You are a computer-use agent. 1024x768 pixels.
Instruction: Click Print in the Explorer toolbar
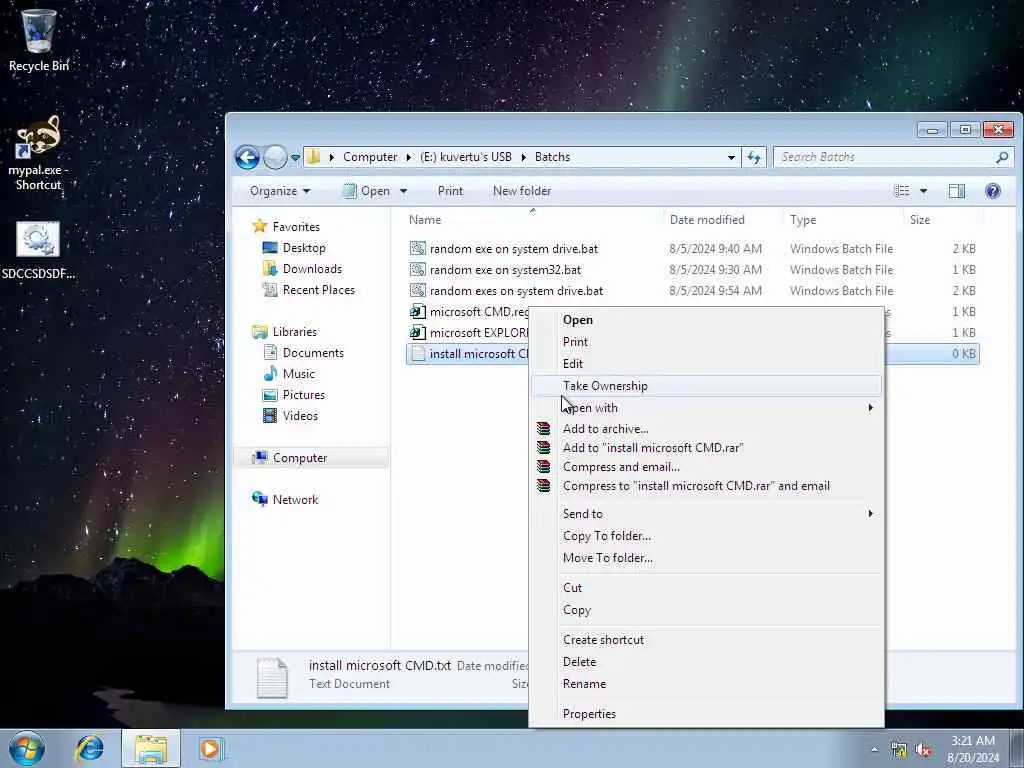point(450,191)
